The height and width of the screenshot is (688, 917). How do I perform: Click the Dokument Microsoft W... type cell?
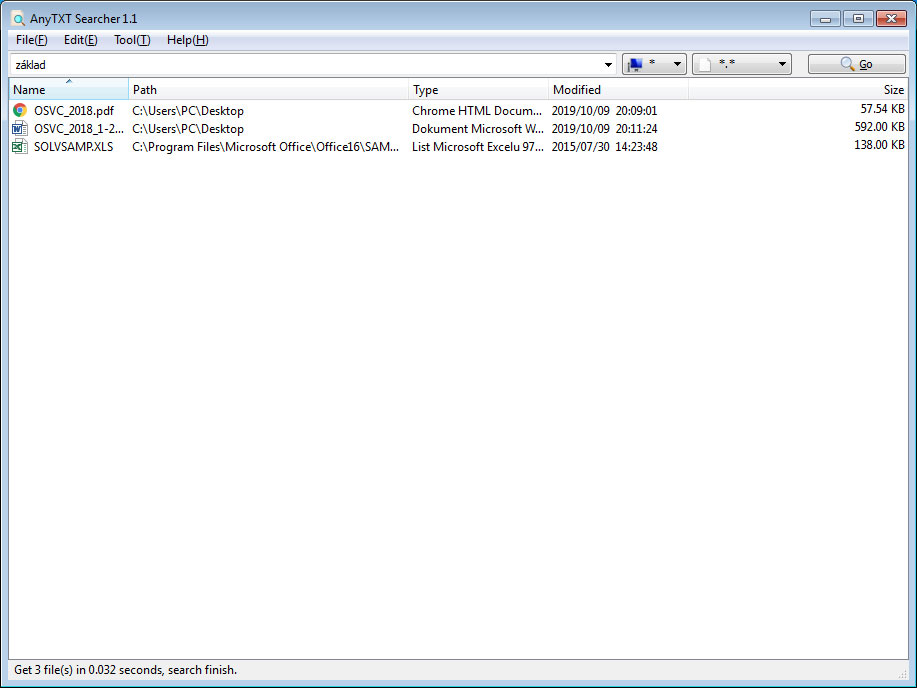pos(478,129)
